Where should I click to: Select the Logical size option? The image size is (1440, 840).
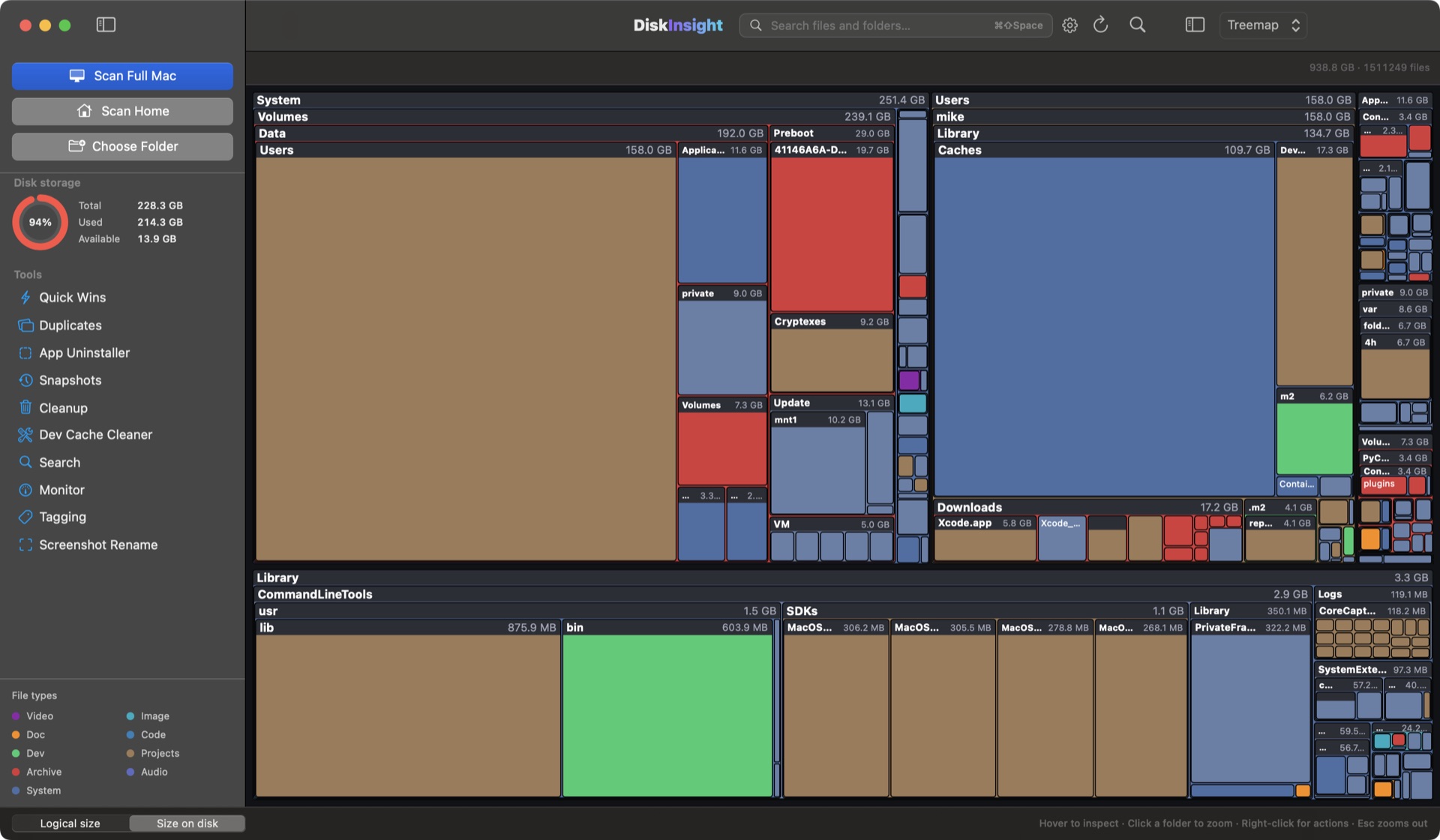(70, 823)
